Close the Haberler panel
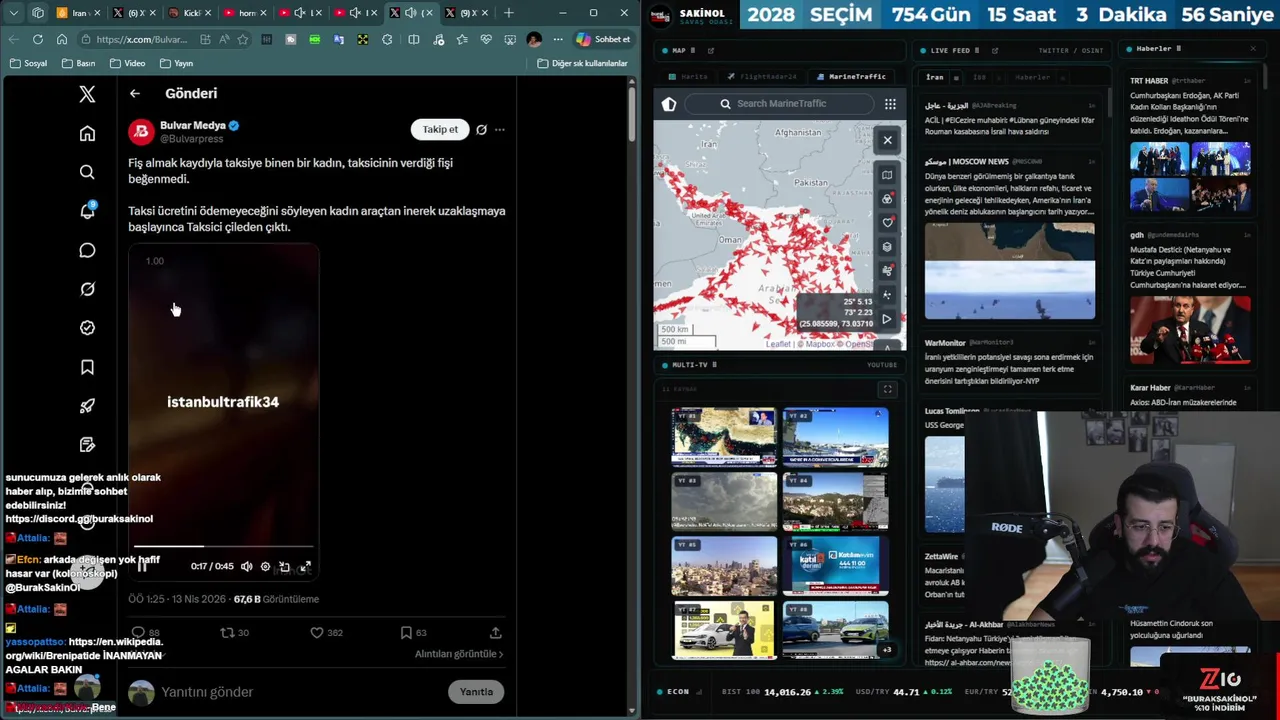 coord(1253,48)
